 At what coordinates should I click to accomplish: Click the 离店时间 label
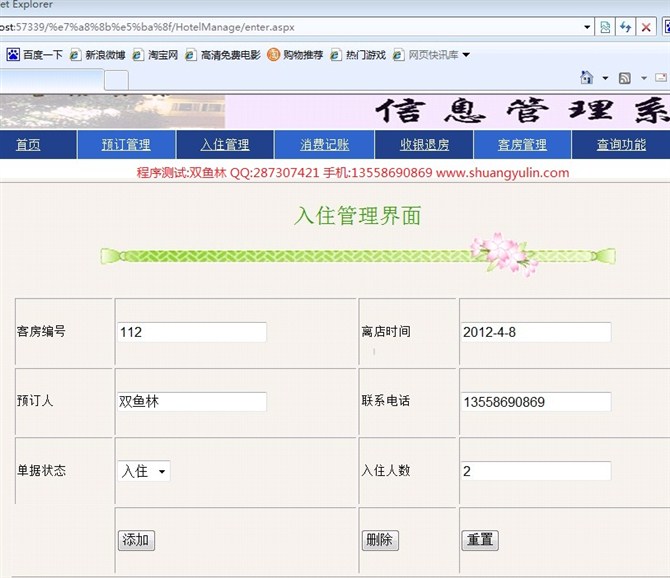coord(386,331)
